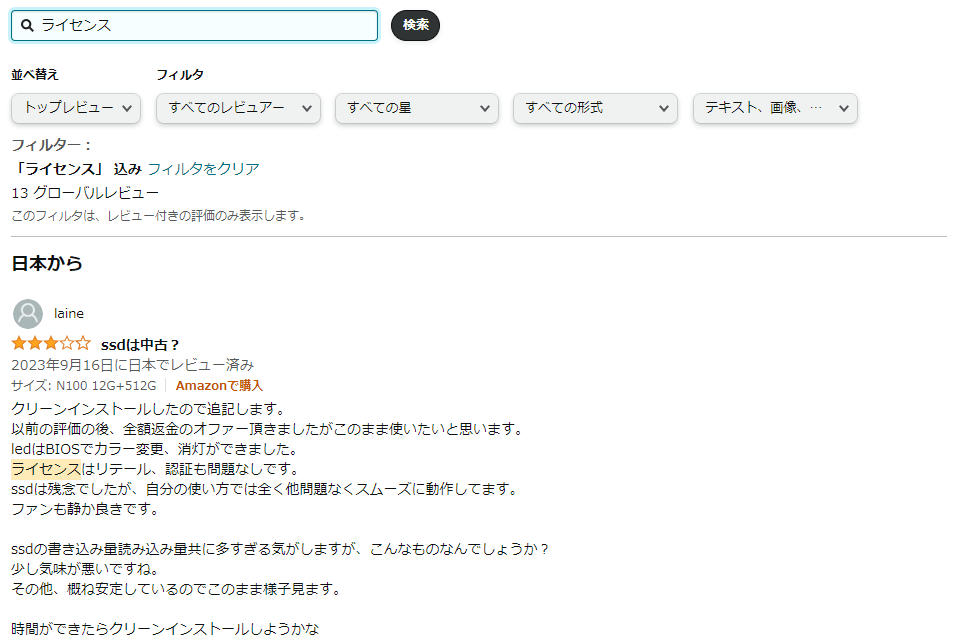Click the サイズ: N100 12G+512G variant text
968x644 pixels.
click(x=84, y=385)
